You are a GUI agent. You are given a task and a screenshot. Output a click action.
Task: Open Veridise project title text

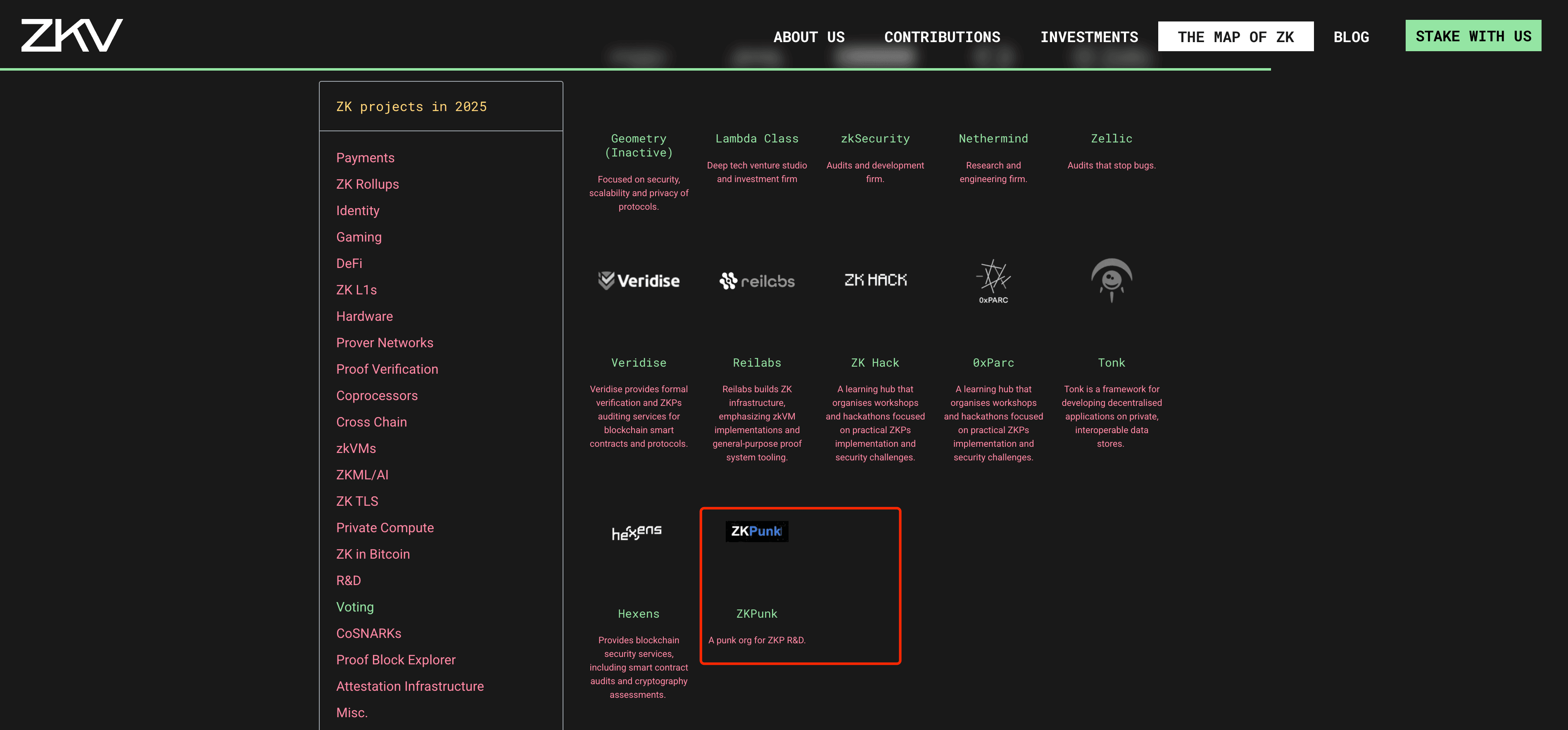639,363
